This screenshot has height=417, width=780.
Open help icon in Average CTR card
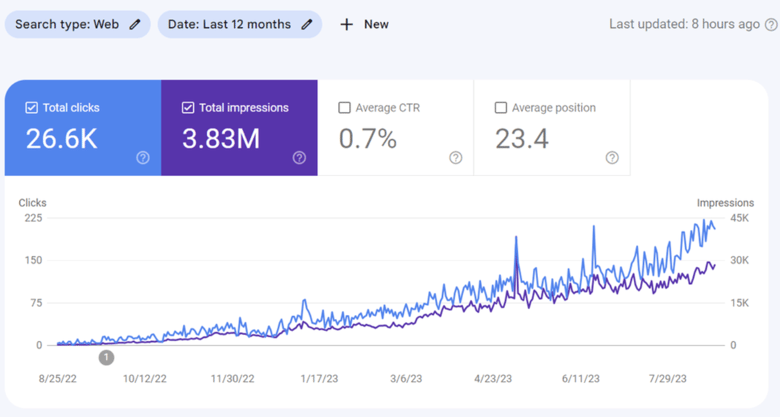pos(456,158)
